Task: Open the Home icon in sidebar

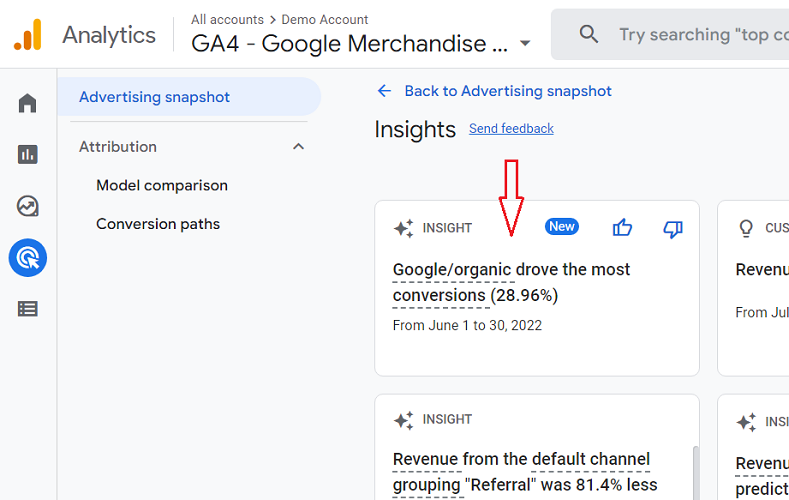Action: pos(28,103)
